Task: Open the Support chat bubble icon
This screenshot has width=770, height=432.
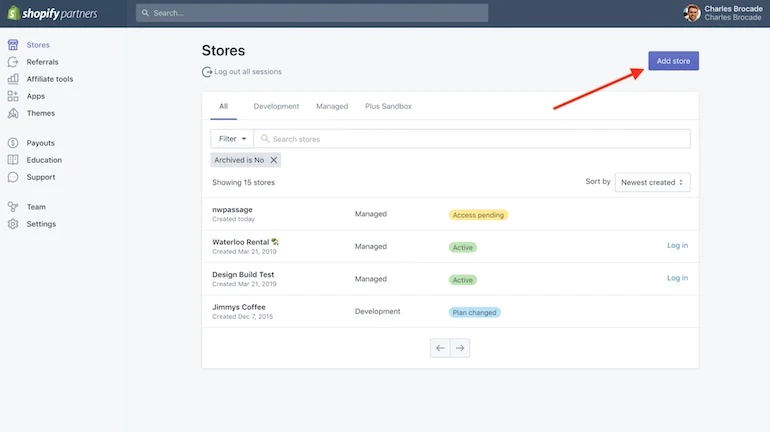Action: 13,177
